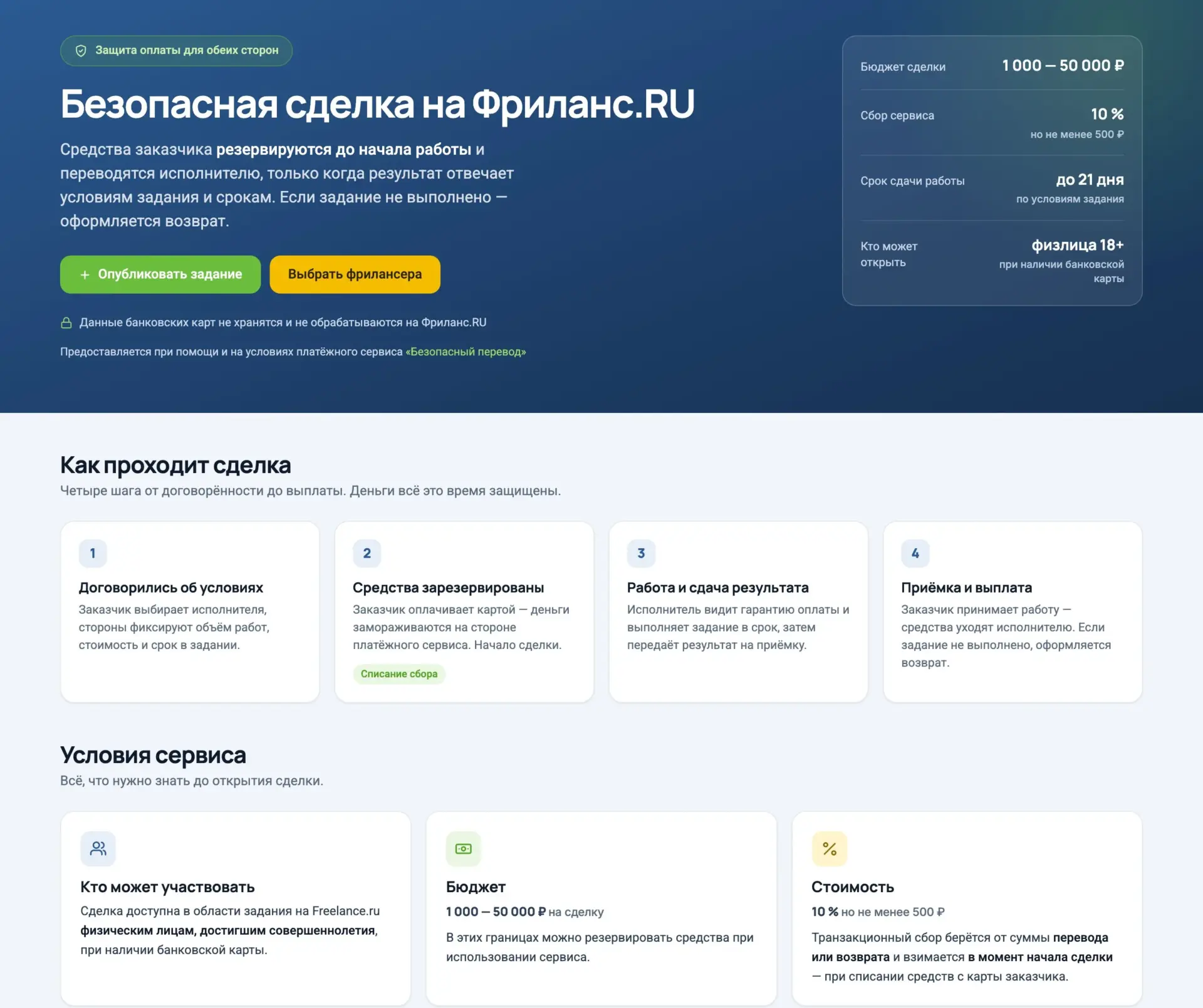Image resolution: width=1203 pixels, height=1008 pixels.
Task: Click the Списание сбора tag
Action: point(399,674)
